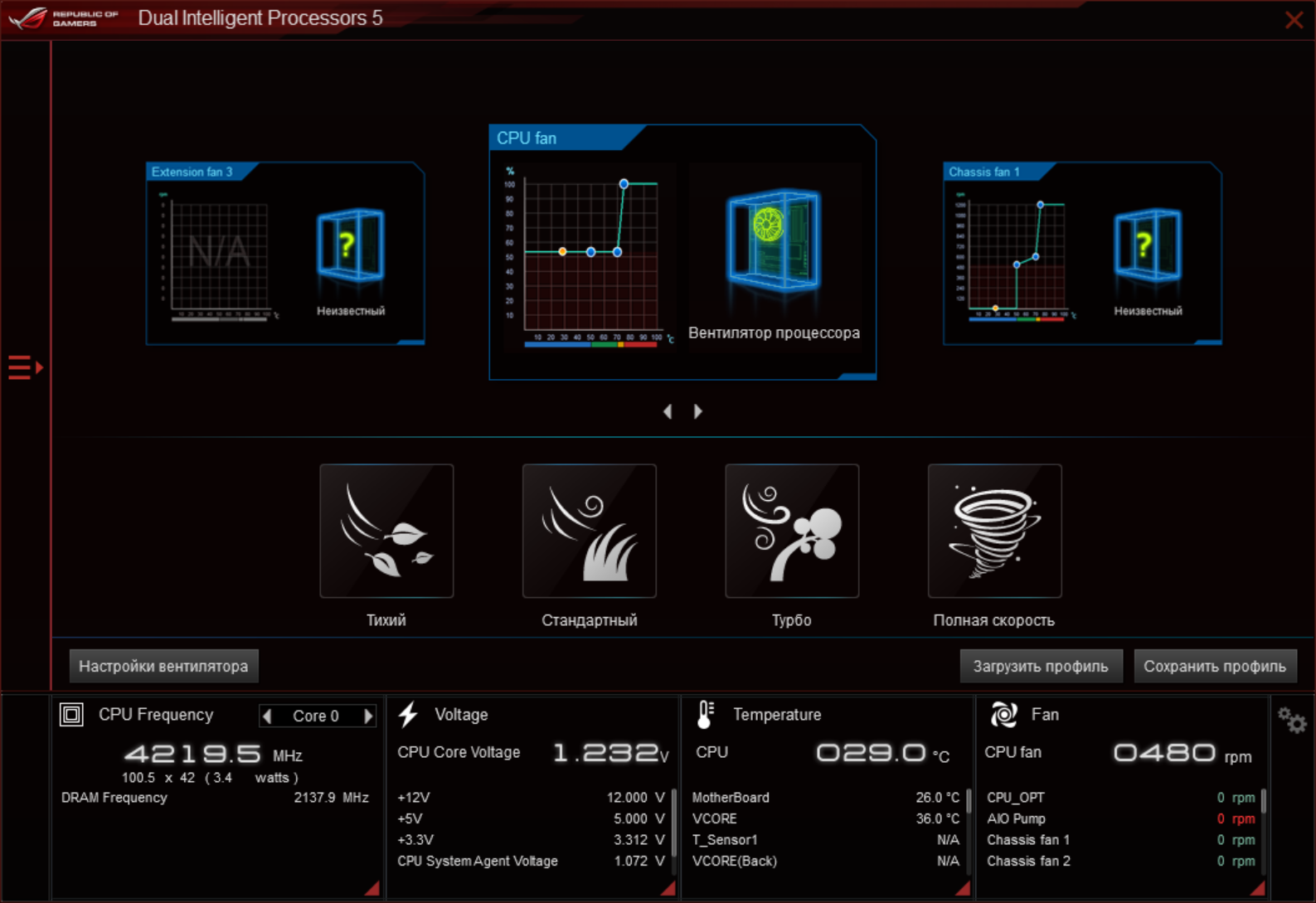Viewport: 1316px width, 903px height.
Task: Expand the CPU Frequency panel corner triangle
Action: click(372, 888)
